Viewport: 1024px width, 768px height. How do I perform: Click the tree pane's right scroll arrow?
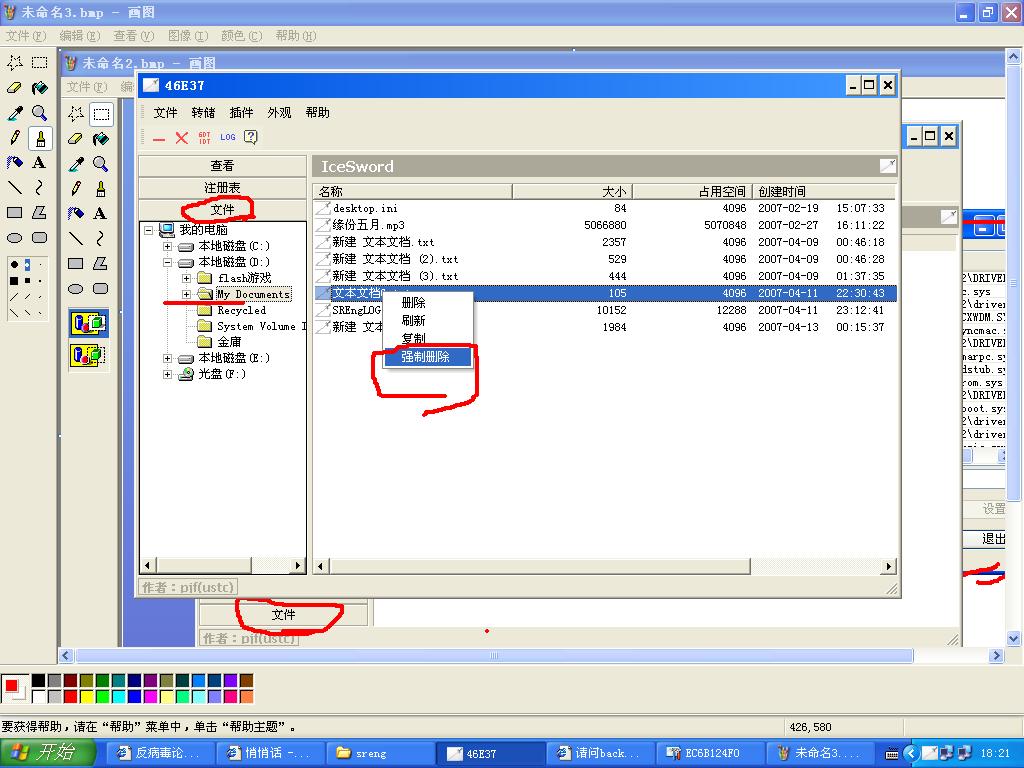point(298,566)
